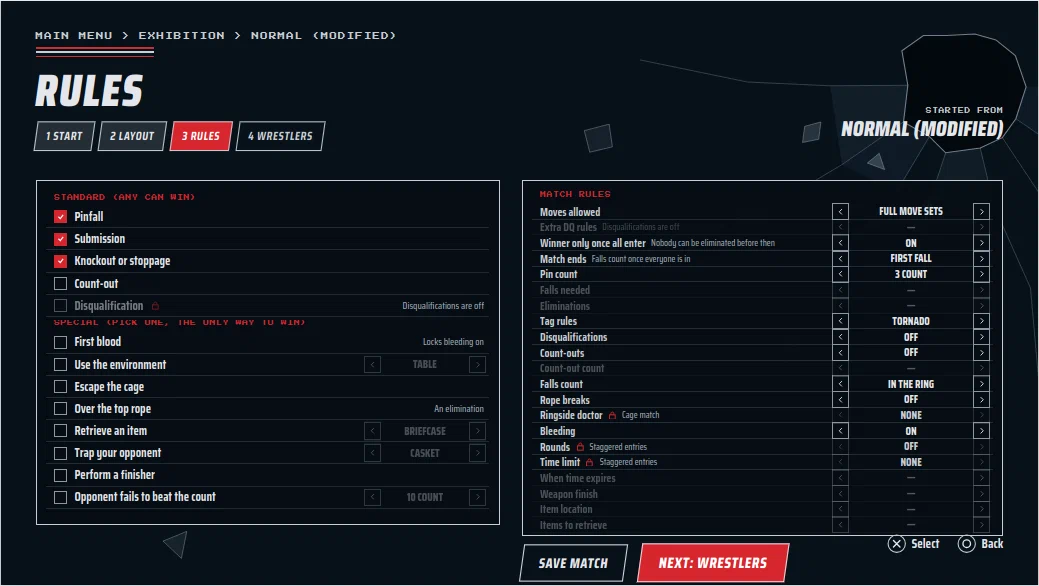Click right arrow next to TABLE environment
The image size is (1039, 586).
point(477,365)
